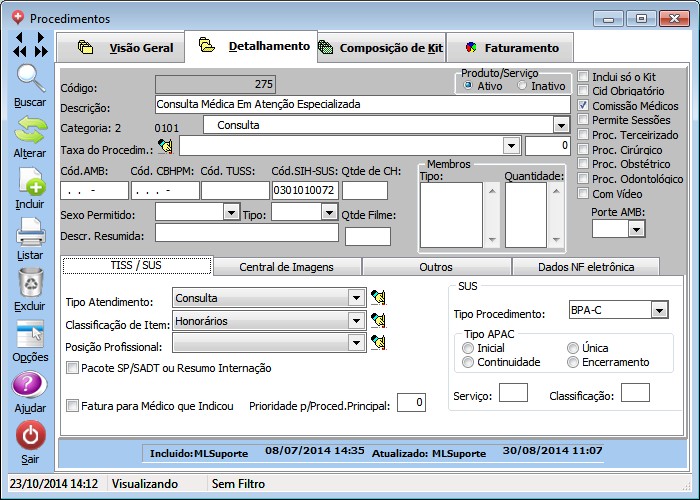Uncheck the Comissão Médicos checkbox
This screenshot has width=700, height=500.
click(x=584, y=105)
